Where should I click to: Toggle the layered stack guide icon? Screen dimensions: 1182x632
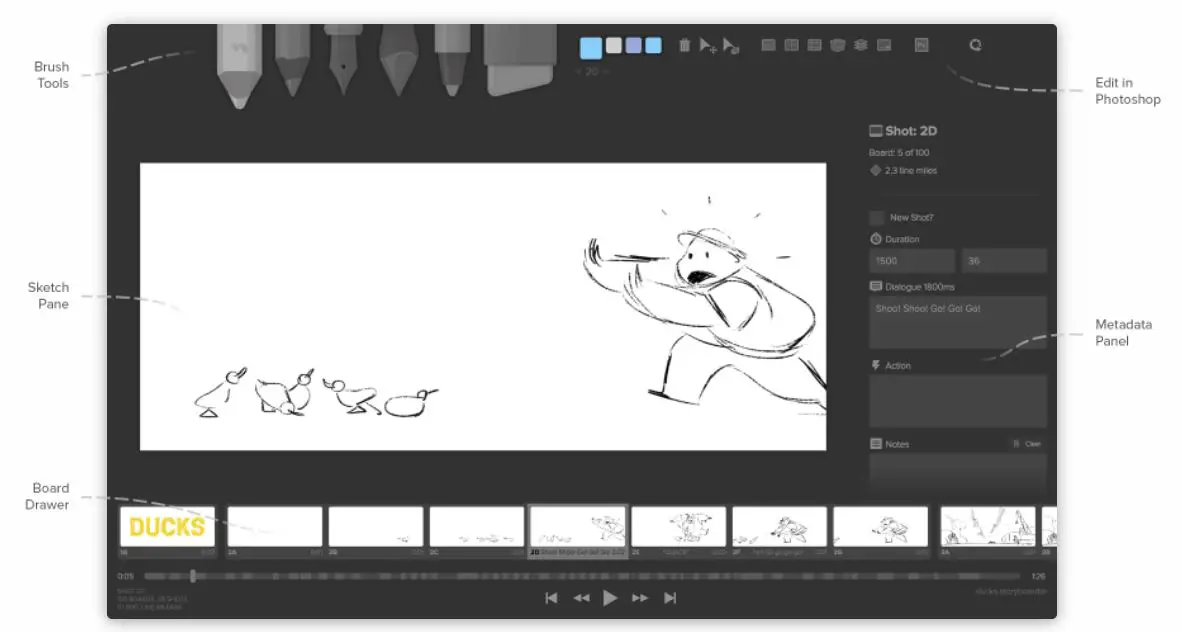pyautogui.click(x=861, y=45)
